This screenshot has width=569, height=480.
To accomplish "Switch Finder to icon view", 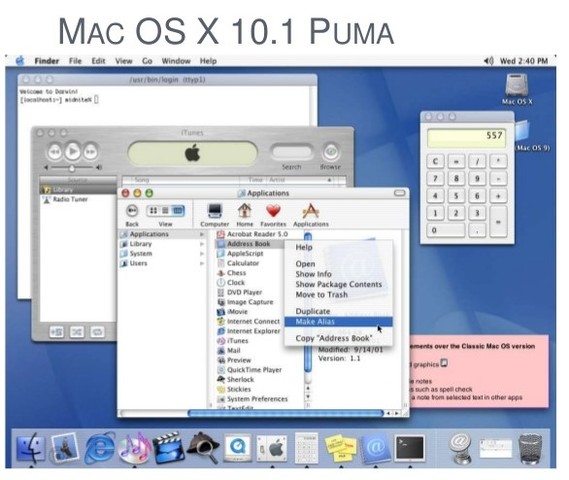I will tap(153, 210).
